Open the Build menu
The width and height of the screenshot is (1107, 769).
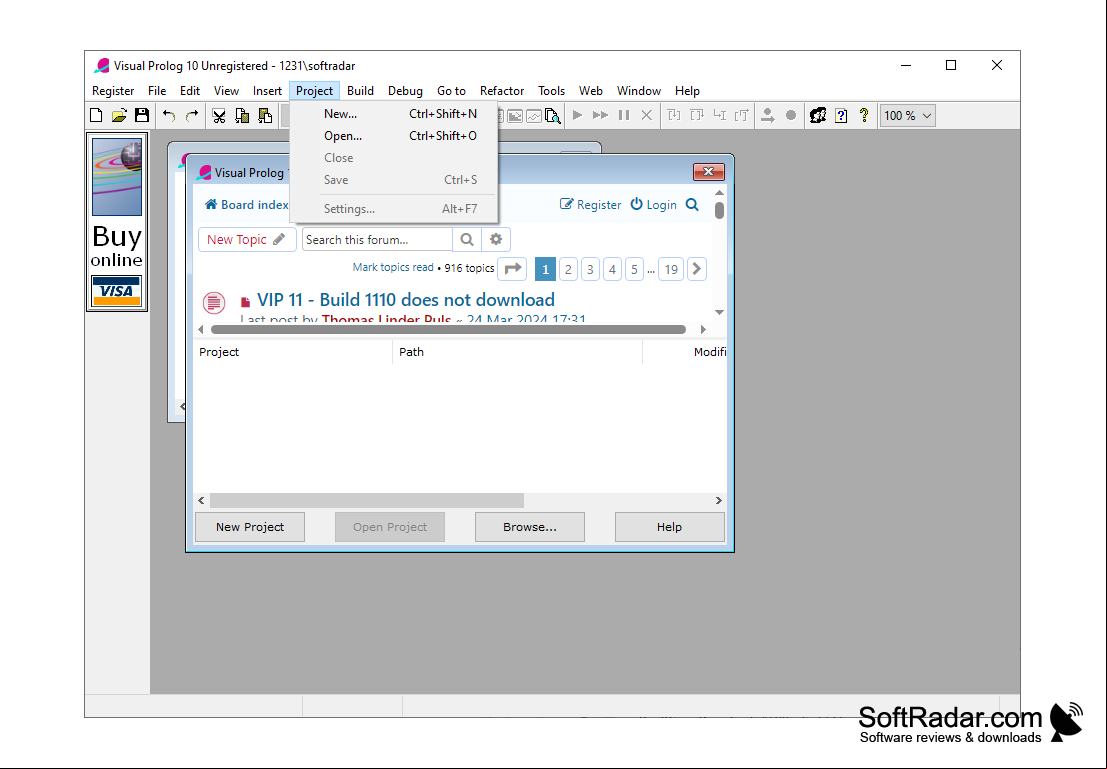[x=360, y=90]
